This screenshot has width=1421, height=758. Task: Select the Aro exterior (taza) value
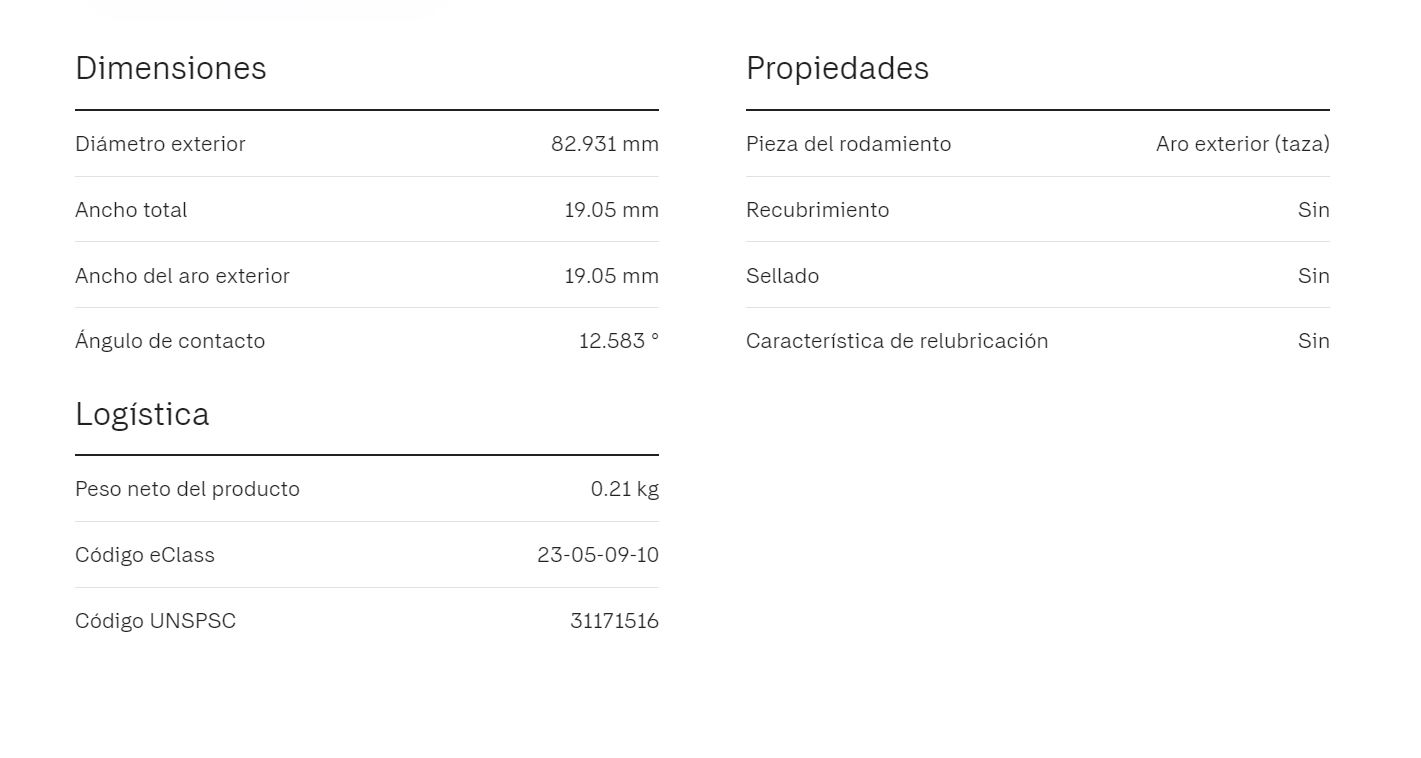point(1242,144)
